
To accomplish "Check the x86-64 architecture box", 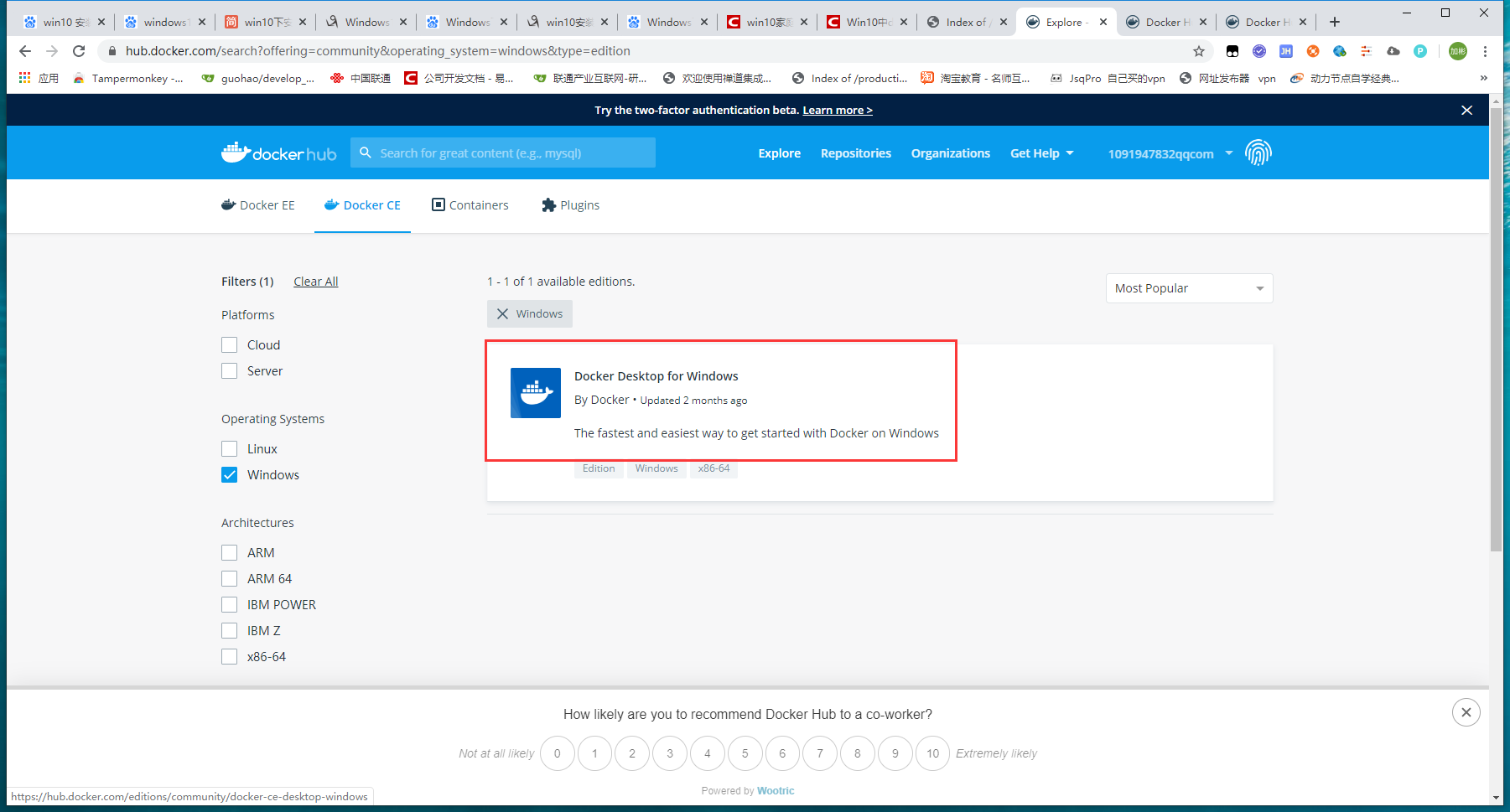I will click(229, 656).
